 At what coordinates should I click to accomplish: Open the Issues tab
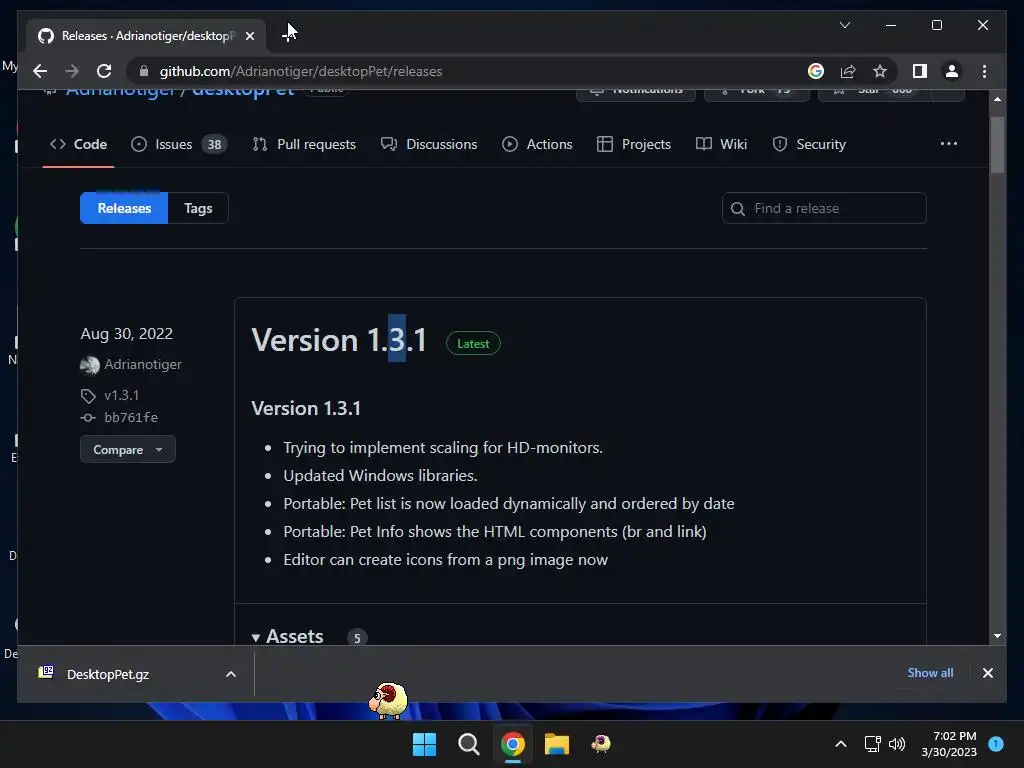click(x=178, y=144)
